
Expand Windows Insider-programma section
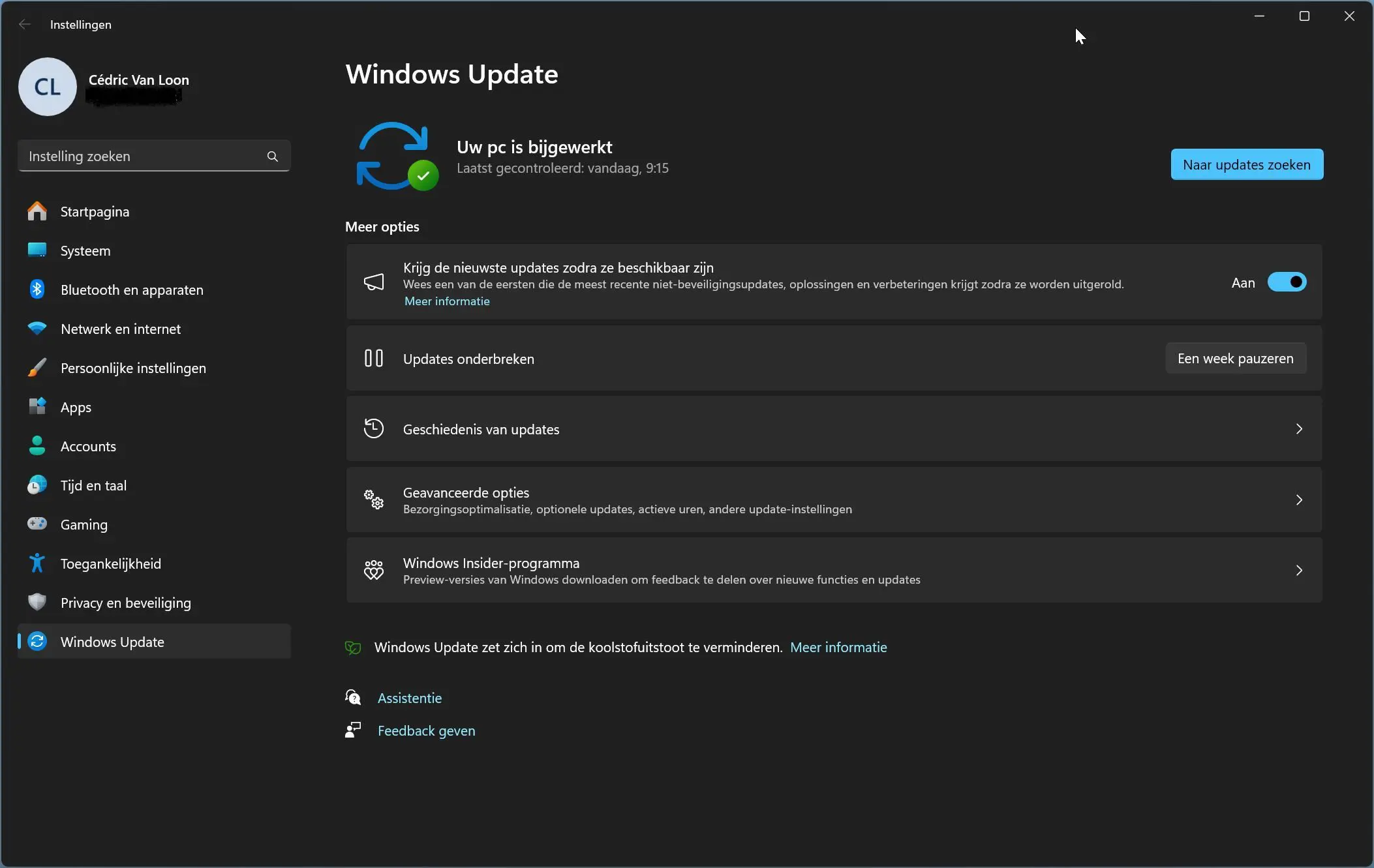tap(1299, 570)
